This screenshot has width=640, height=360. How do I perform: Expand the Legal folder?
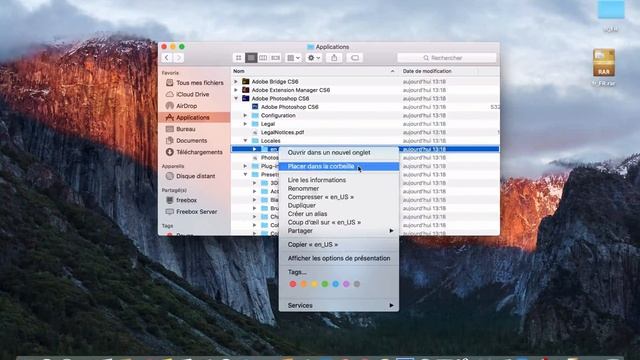[245, 124]
